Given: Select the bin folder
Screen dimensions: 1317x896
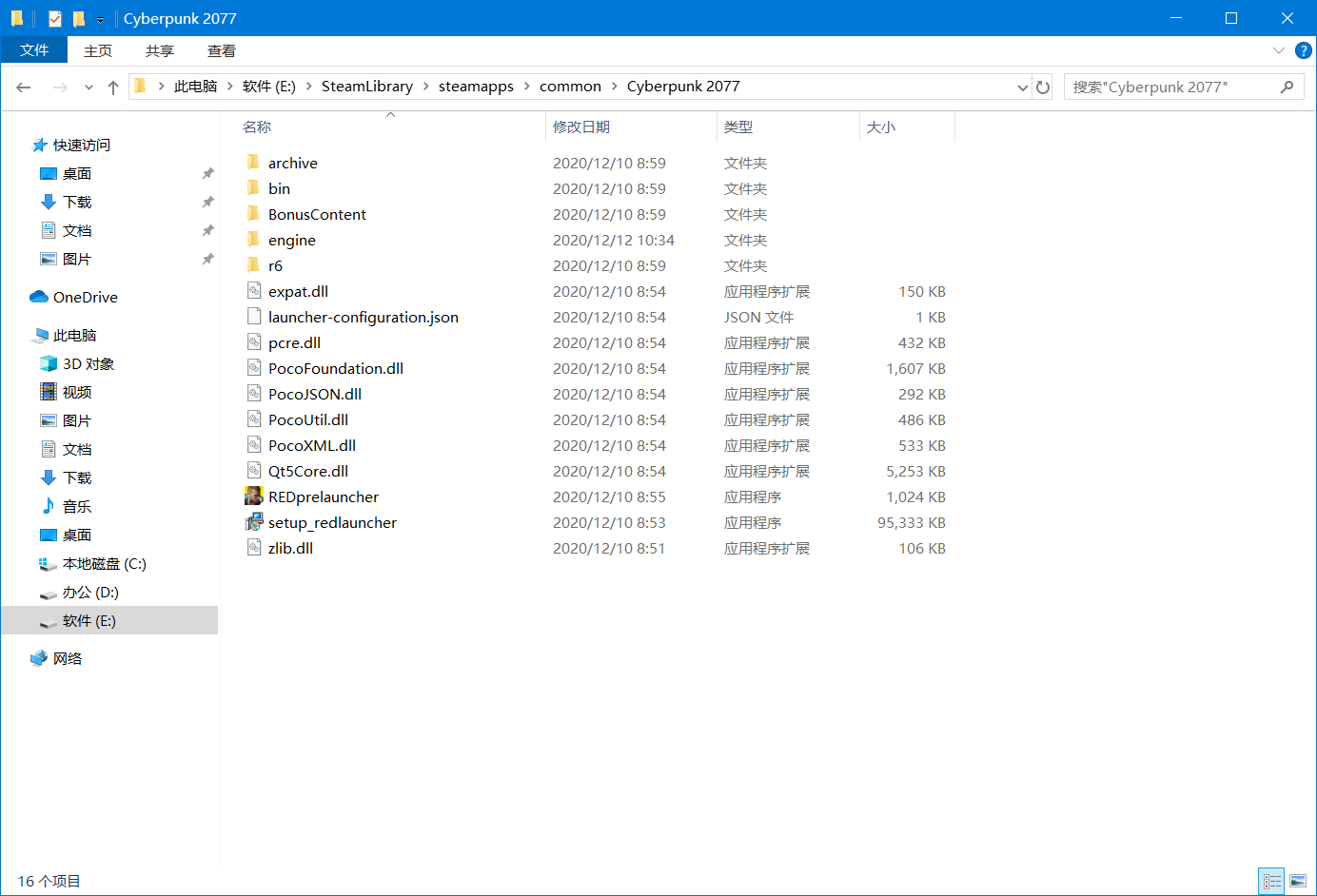Looking at the screenshot, I should coord(280,188).
